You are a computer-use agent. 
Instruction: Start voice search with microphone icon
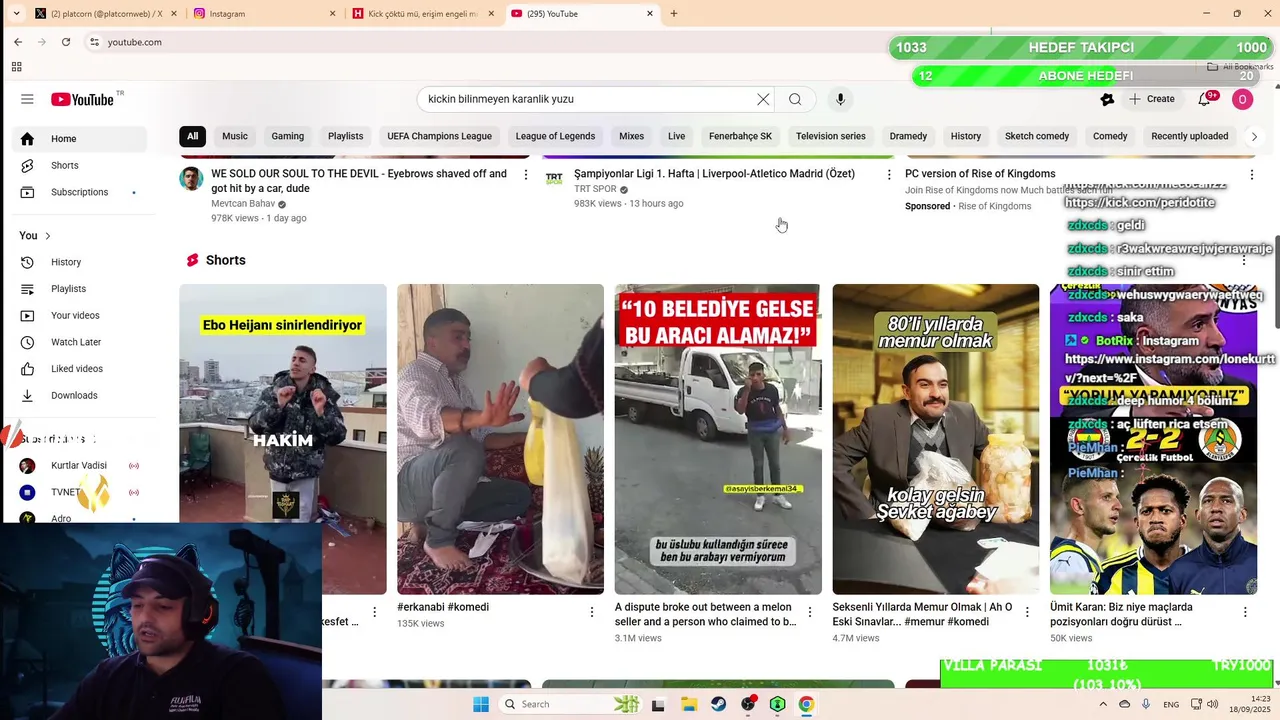840,99
